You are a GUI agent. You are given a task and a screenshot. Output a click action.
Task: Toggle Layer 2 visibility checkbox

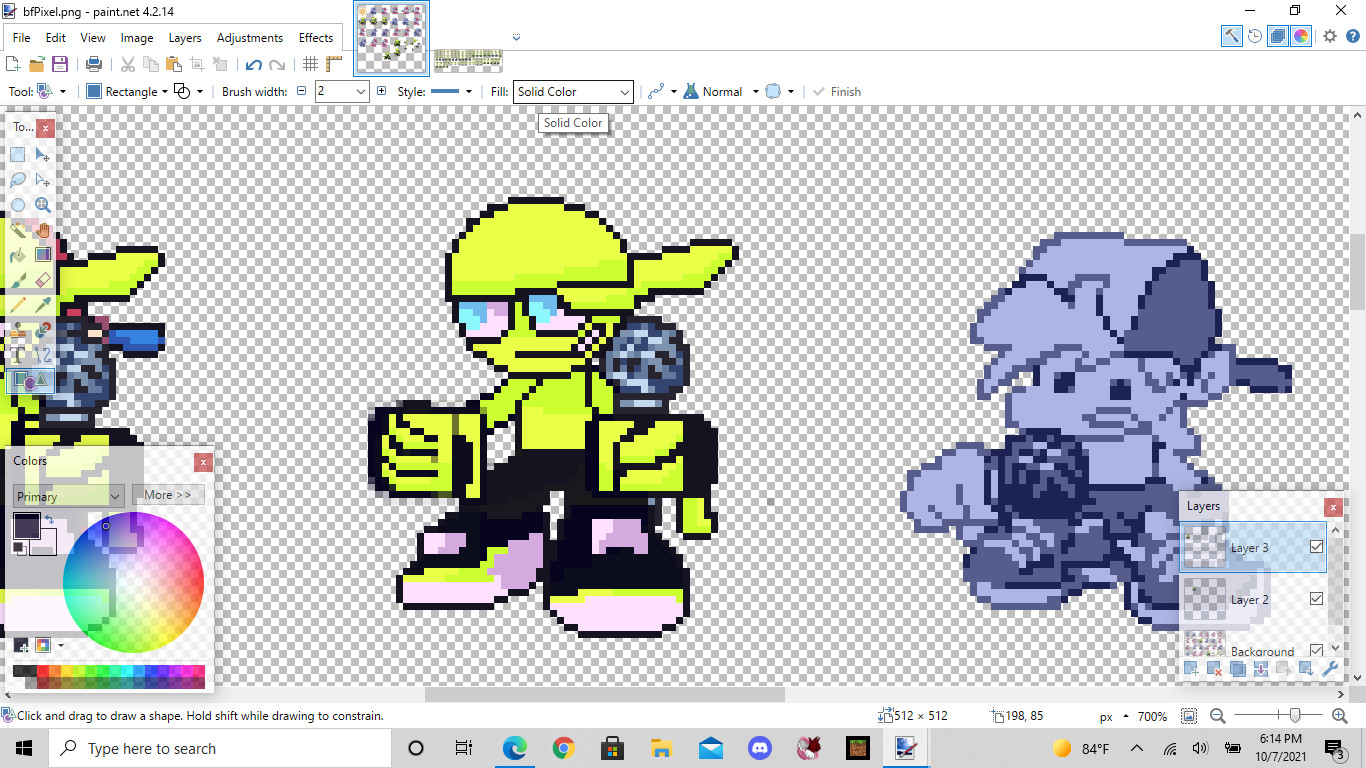[1316, 599]
